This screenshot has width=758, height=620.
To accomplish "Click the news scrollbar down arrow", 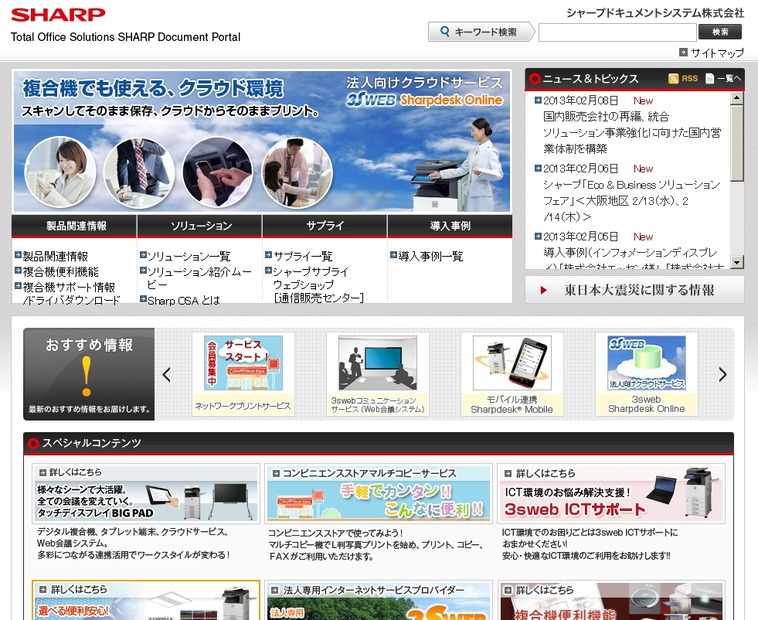I will point(736,262).
